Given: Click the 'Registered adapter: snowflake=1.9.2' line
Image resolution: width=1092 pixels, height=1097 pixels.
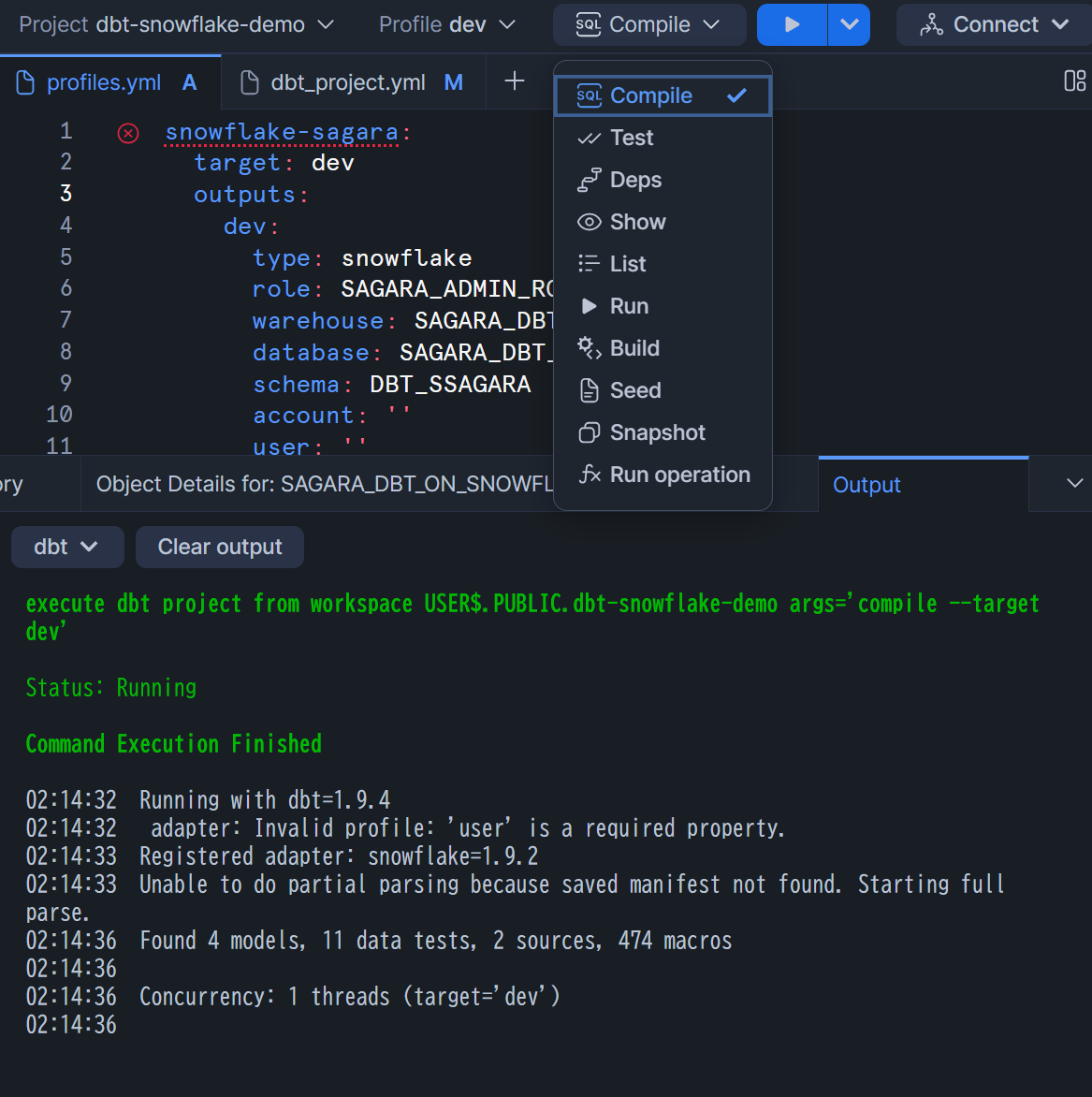Looking at the screenshot, I should pos(282,856).
